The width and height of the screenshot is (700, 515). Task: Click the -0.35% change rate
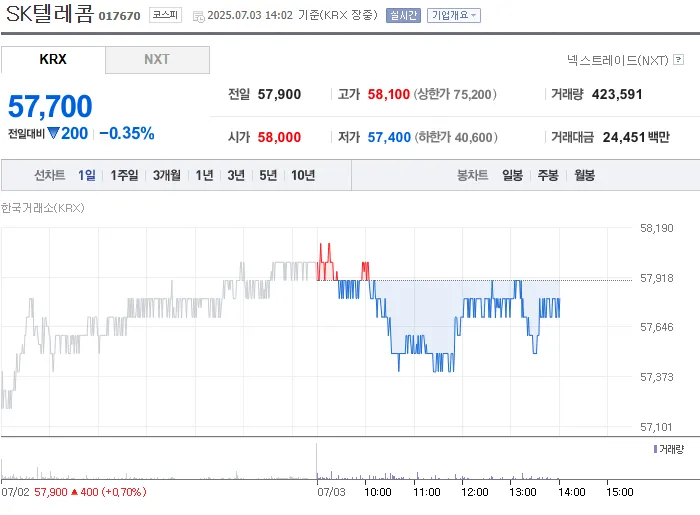point(127,133)
